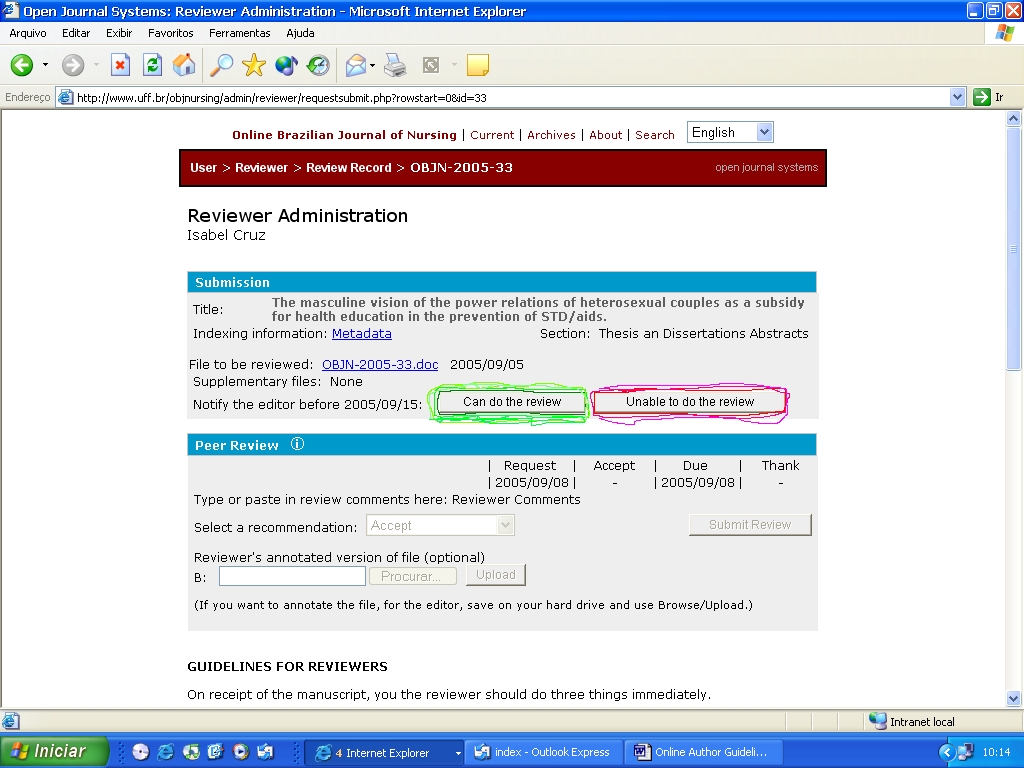Click the Peer Review info icon
The image size is (1024, 768).
click(297, 445)
